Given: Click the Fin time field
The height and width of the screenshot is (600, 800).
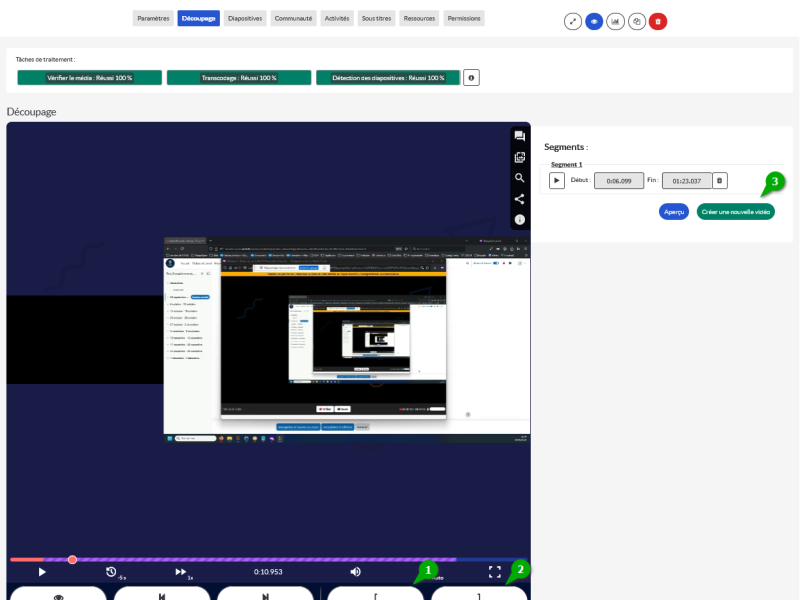Looking at the screenshot, I should [687, 181].
